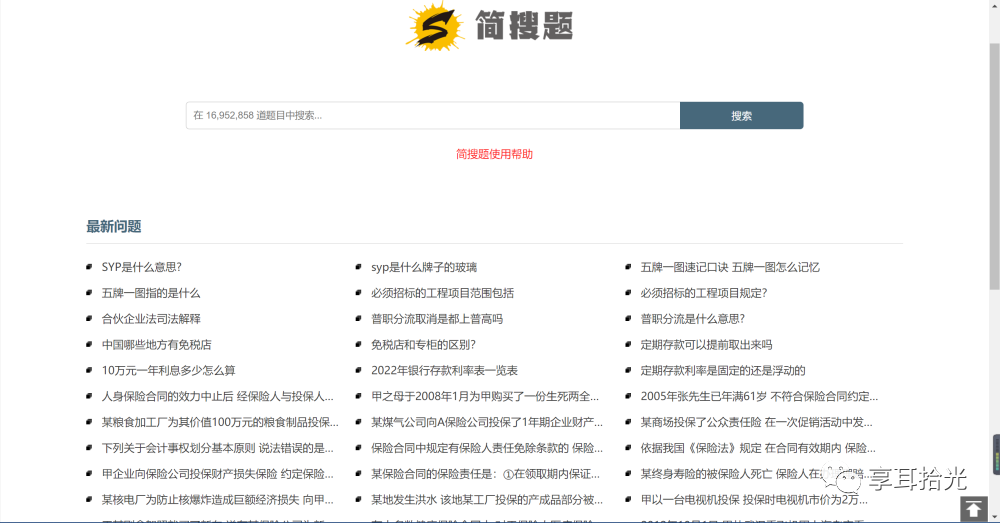The image size is (1000, 523).
Task: Open 普职分流取消是都上普高吗
Action: pyautogui.click(x=437, y=319)
